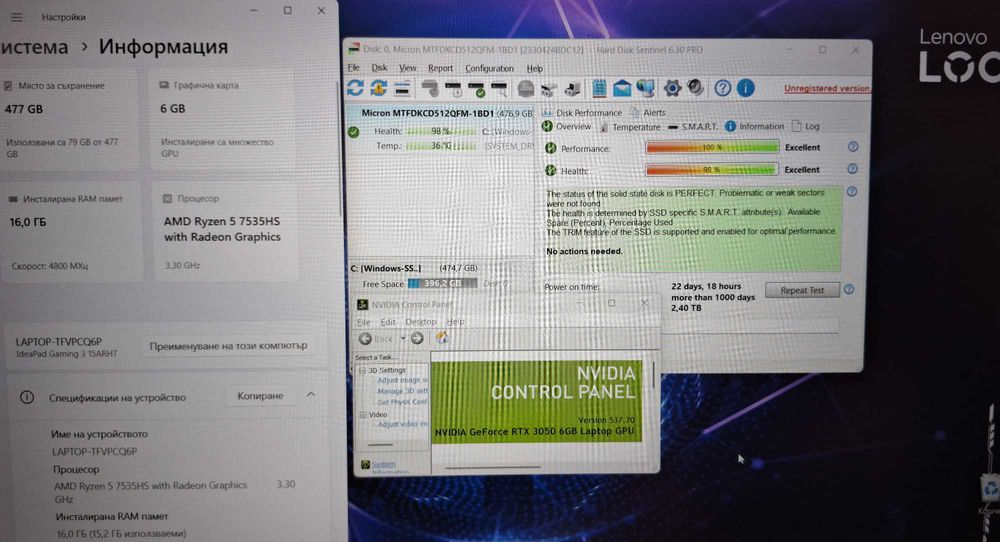Click the globe with monitor network icon
1000x542 pixels.
point(645,89)
